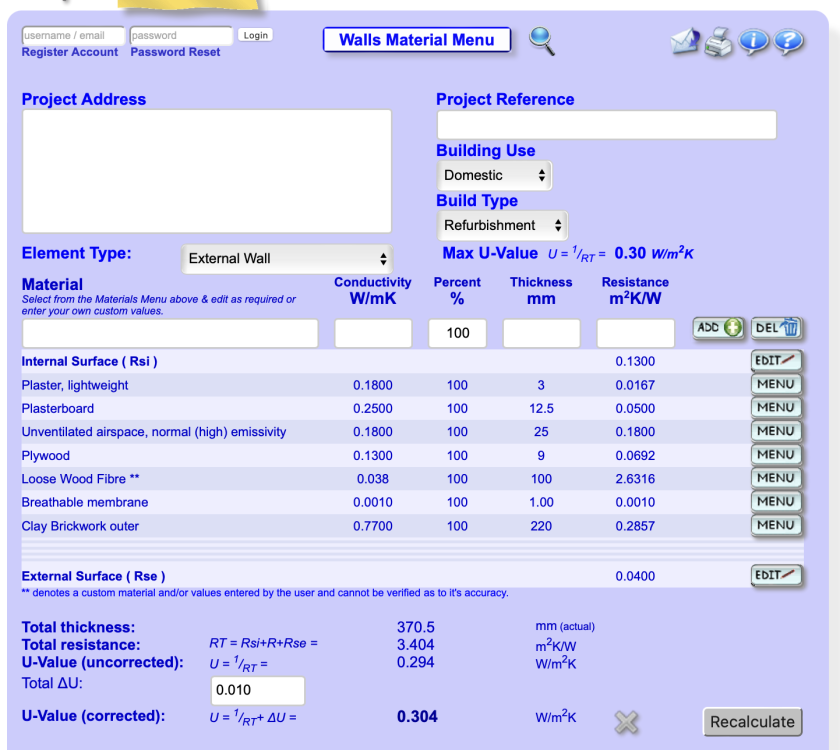Open MENU for Plywood row

(776, 455)
